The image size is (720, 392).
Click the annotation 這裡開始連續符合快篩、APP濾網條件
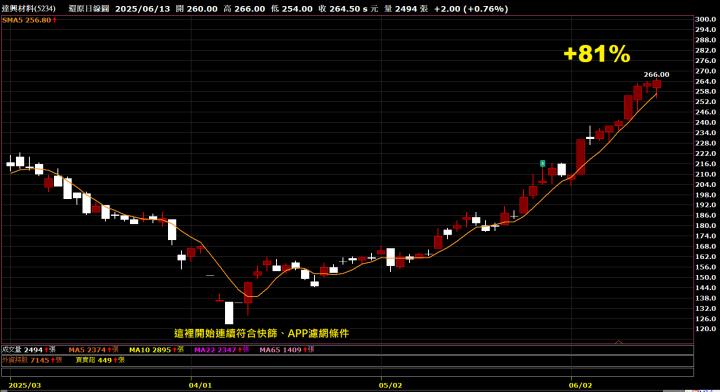coord(261,333)
